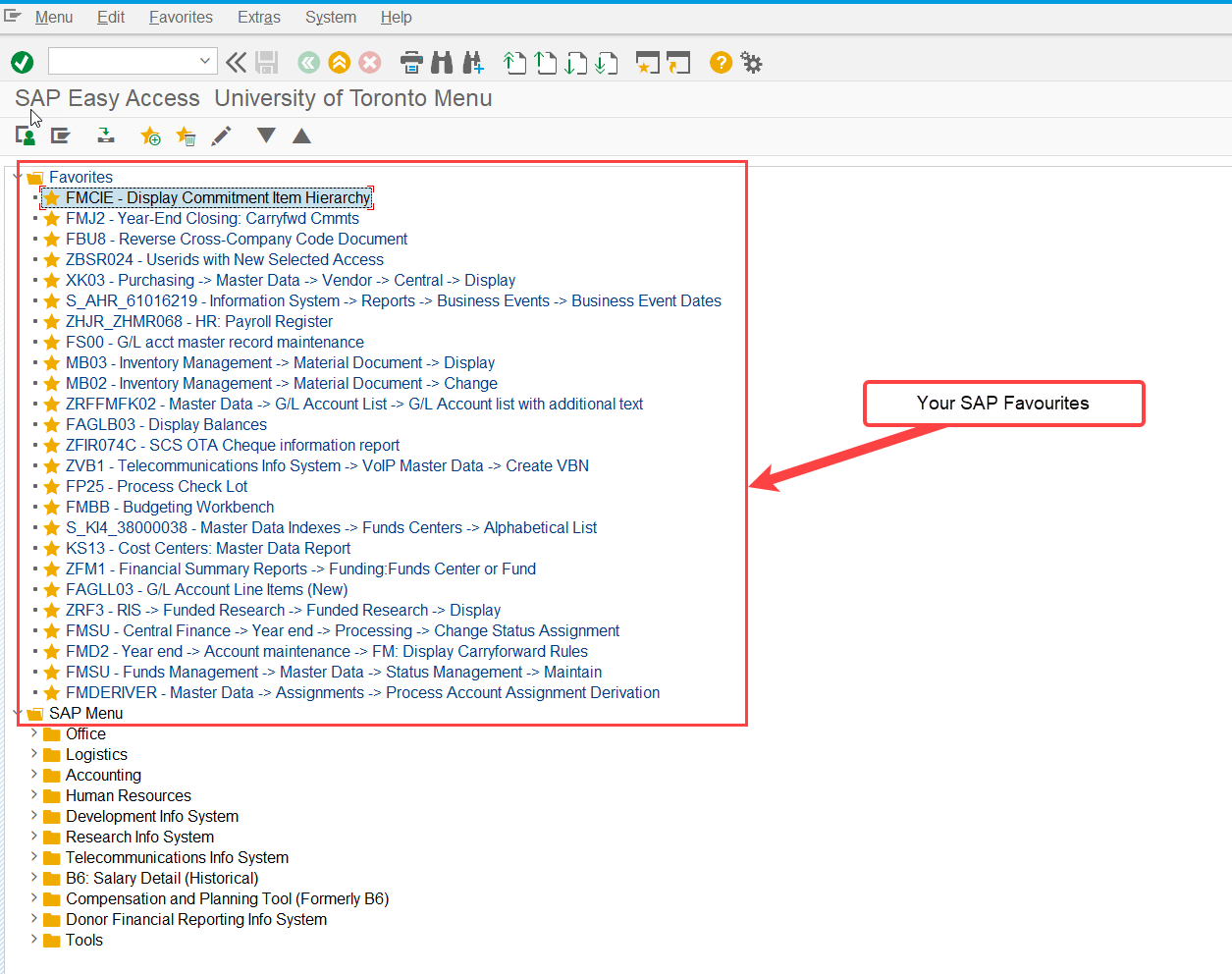
Task: Open SAP Business Workplace icon
Action: tap(105, 135)
